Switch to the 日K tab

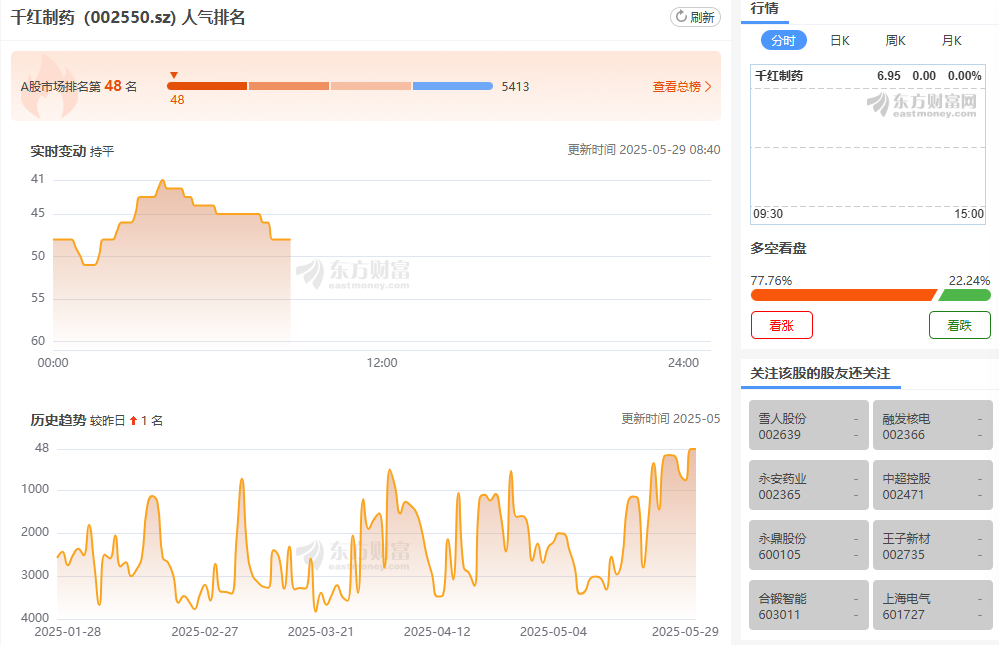[x=840, y=41]
